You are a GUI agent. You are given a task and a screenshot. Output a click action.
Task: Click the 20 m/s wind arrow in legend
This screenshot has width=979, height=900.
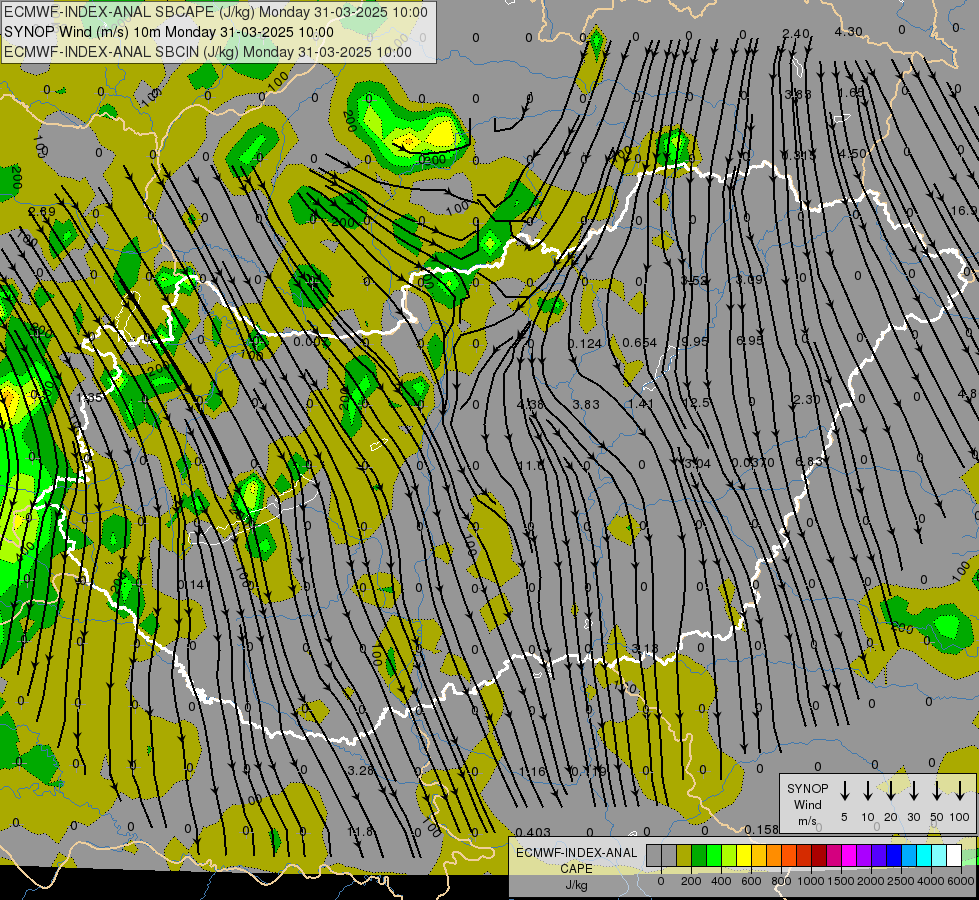point(890,791)
